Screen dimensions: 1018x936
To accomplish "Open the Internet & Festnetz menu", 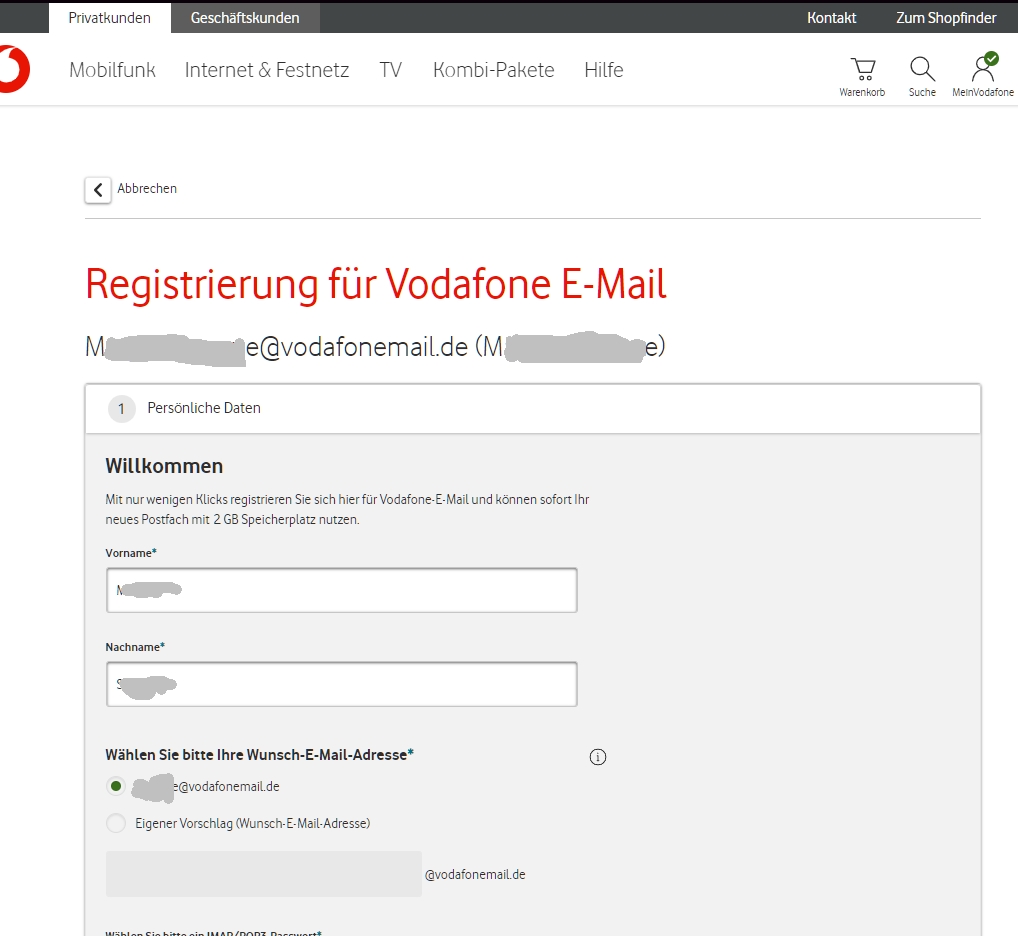I will (x=267, y=70).
